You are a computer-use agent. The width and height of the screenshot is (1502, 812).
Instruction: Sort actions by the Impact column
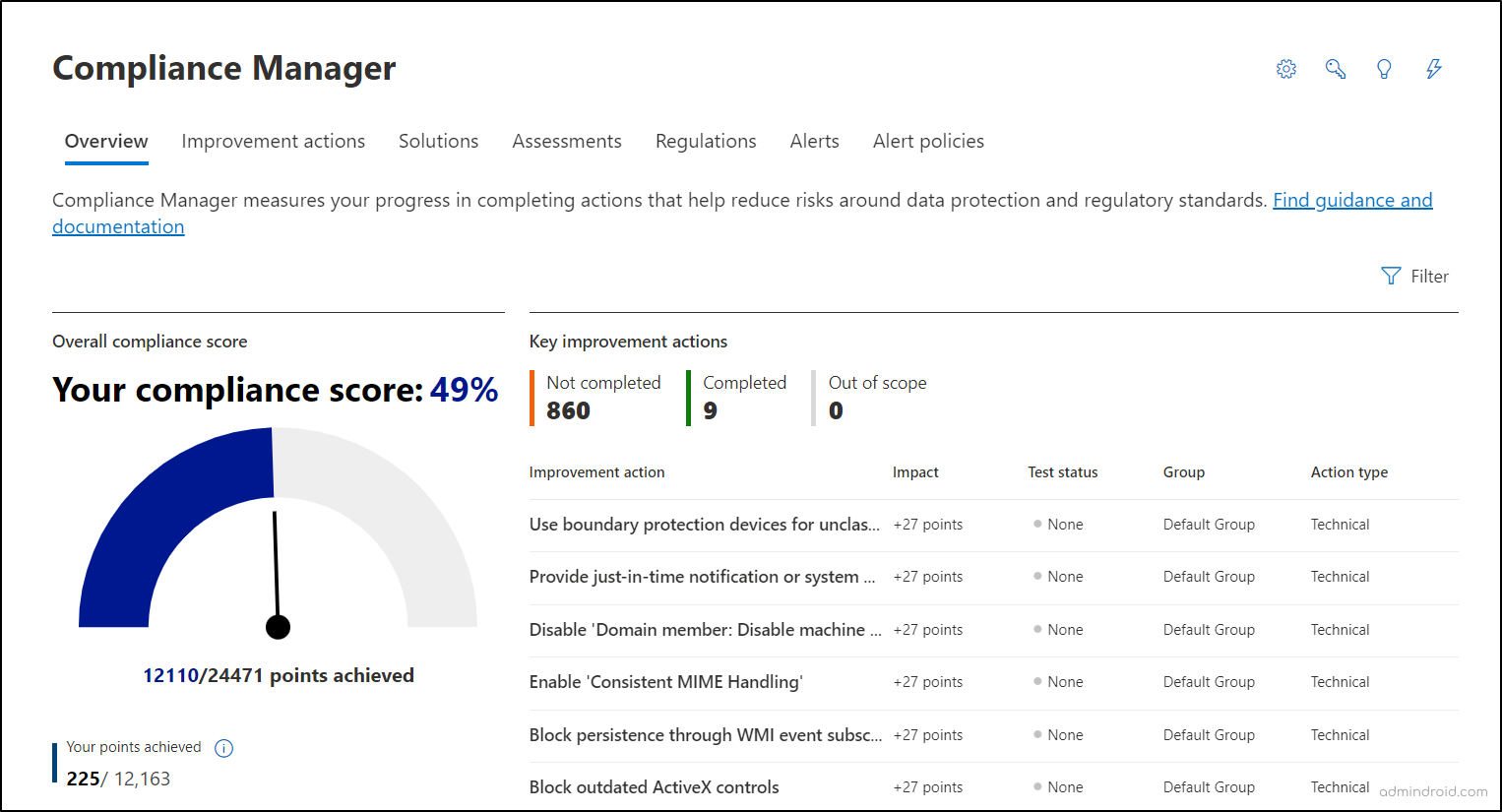(915, 472)
